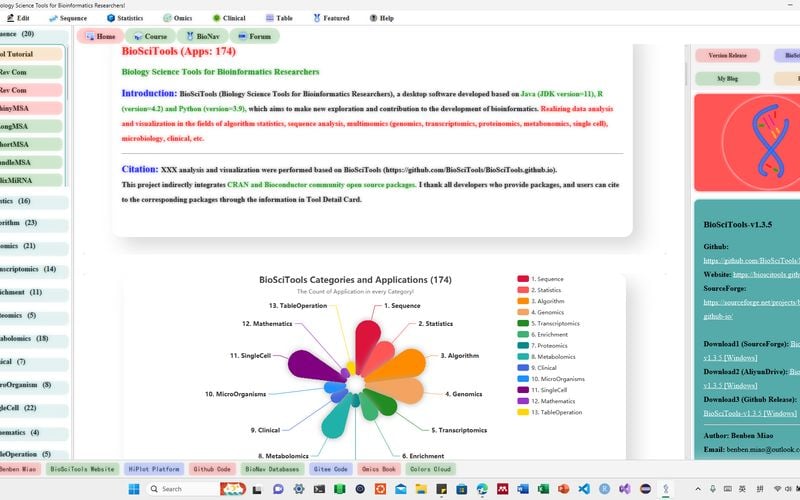This screenshot has width=800, height=500.
Task: Toggle the Clinical legend entry
Action: coord(537,368)
